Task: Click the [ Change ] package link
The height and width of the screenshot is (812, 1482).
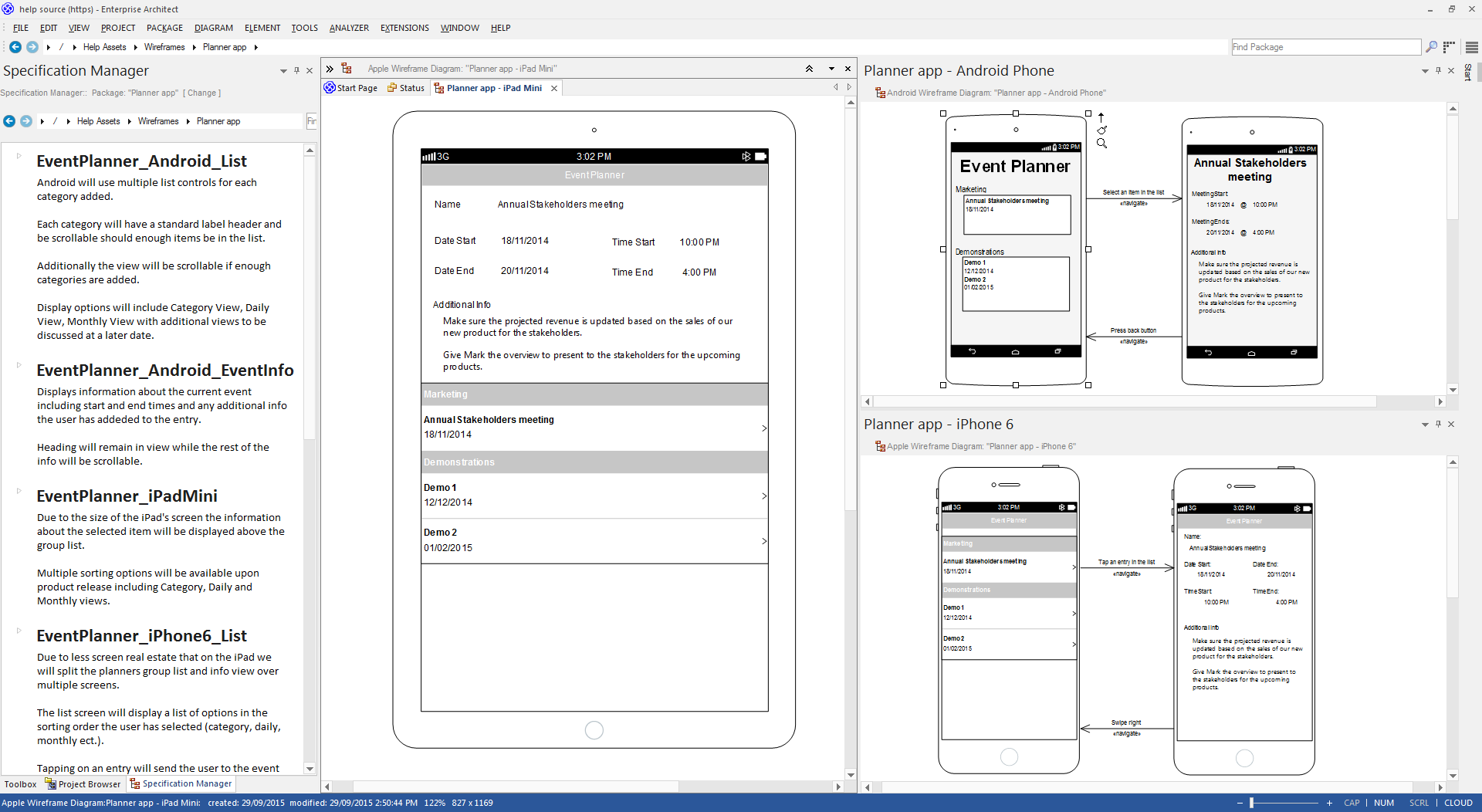Action: 201,93
